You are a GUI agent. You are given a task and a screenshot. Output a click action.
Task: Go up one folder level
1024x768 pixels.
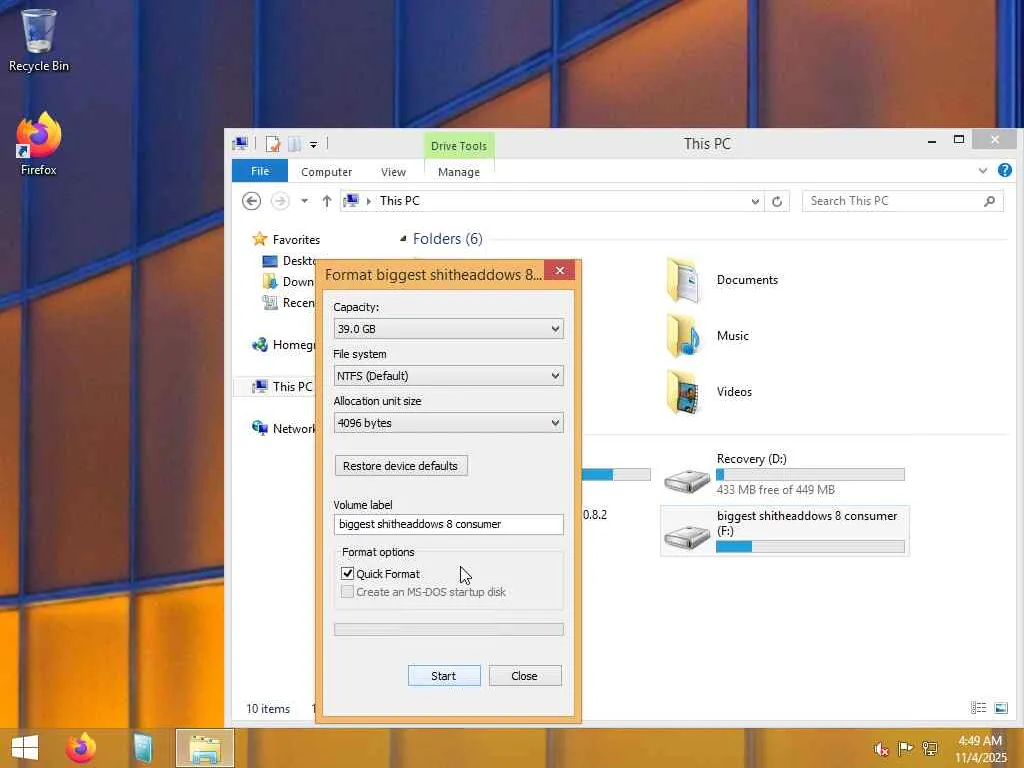[x=327, y=201]
